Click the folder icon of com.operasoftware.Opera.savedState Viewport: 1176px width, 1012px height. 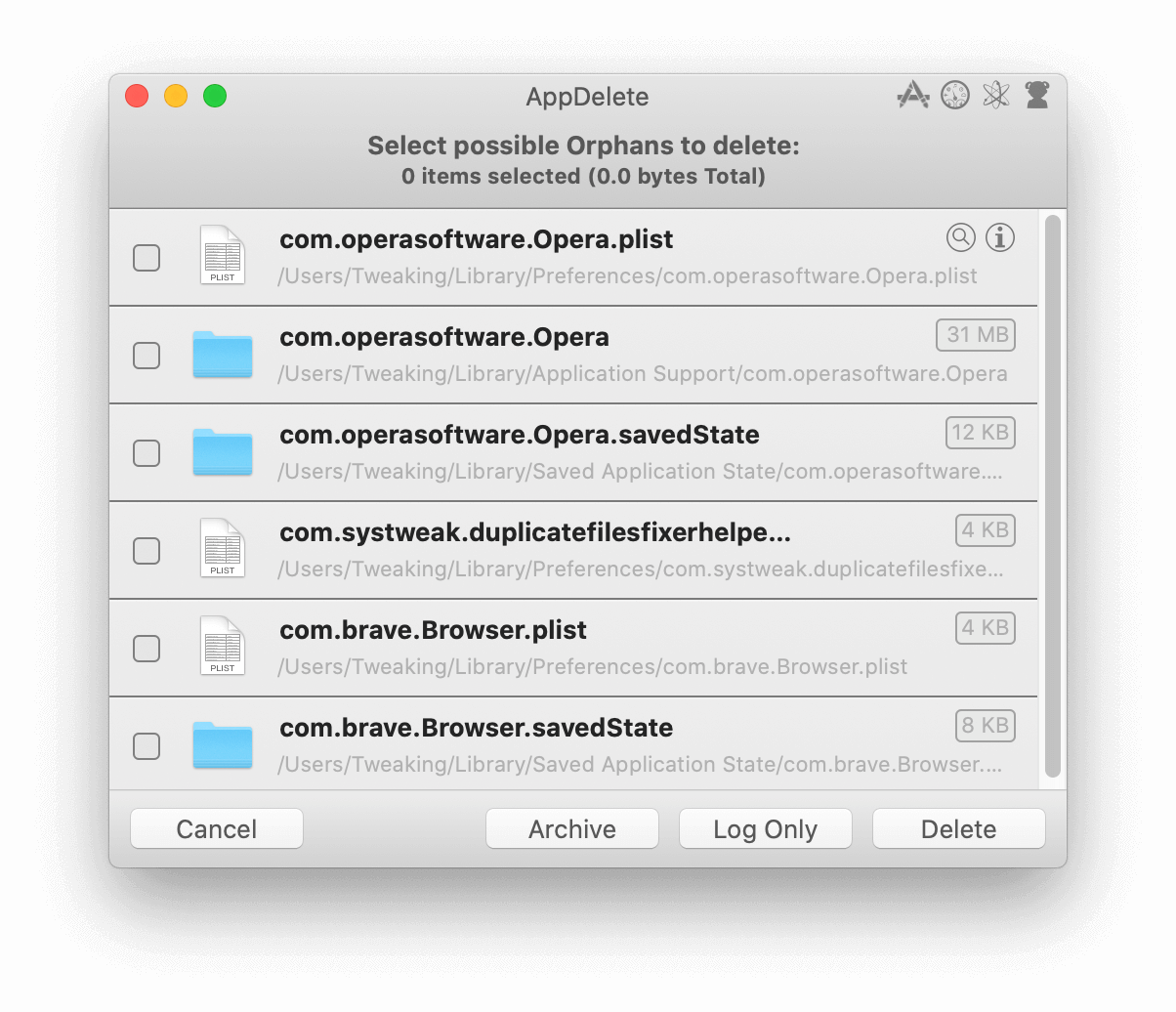223,452
